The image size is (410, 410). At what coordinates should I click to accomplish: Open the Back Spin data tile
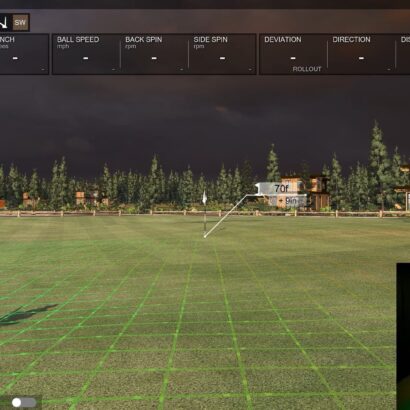pyautogui.click(x=154, y=54)
